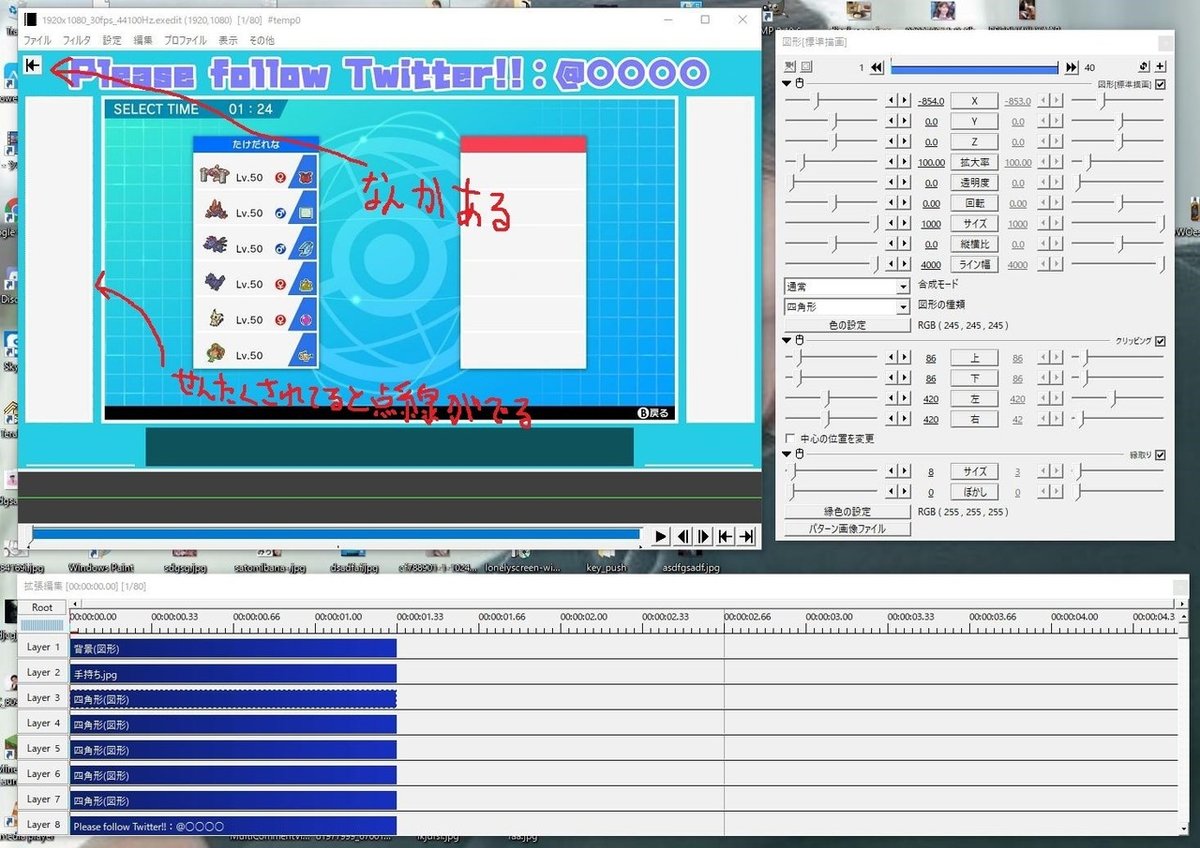Toggle visibility of Layer 8
The width and height of the screenshot is (1200, 848).
[x=43, y=825]
